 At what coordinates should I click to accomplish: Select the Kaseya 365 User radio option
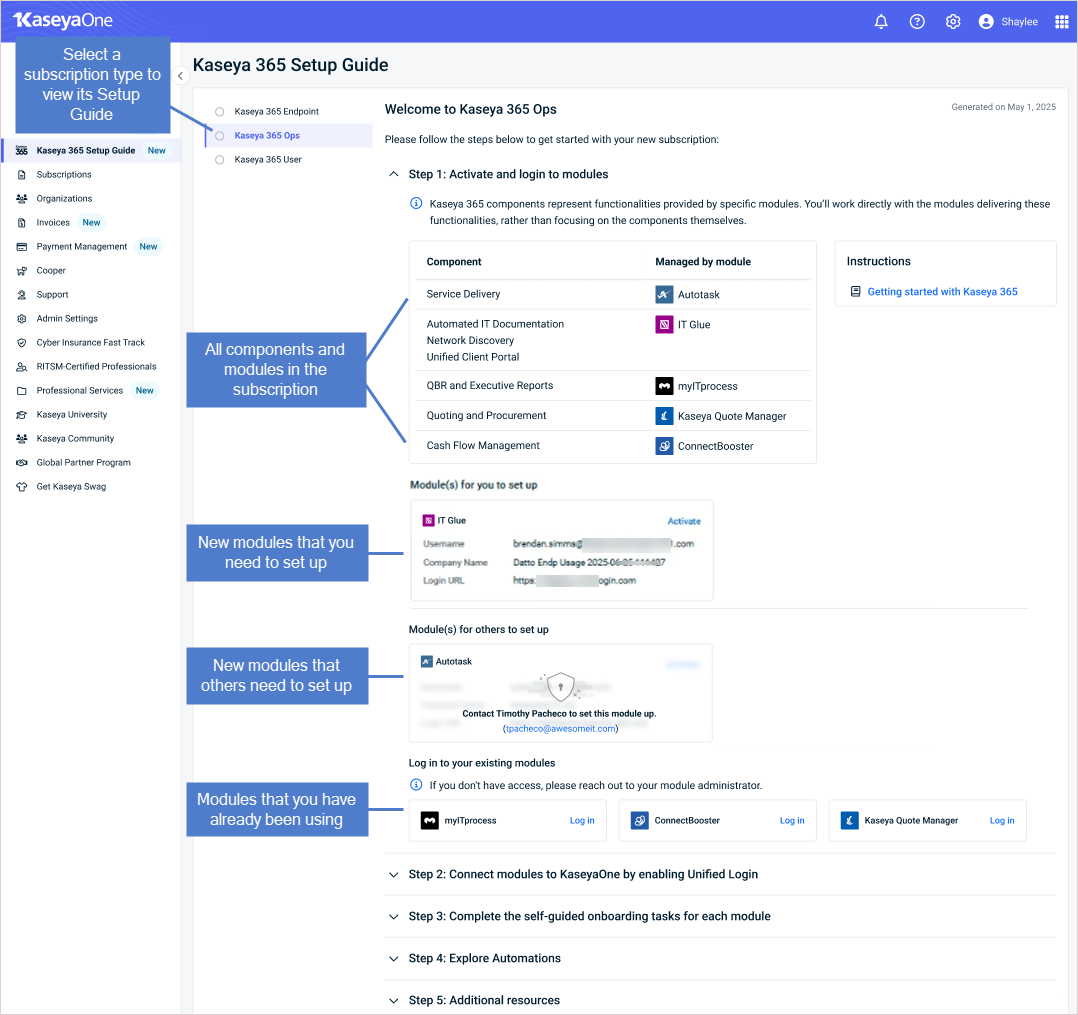pyautogui.click(x=219, y=160)
